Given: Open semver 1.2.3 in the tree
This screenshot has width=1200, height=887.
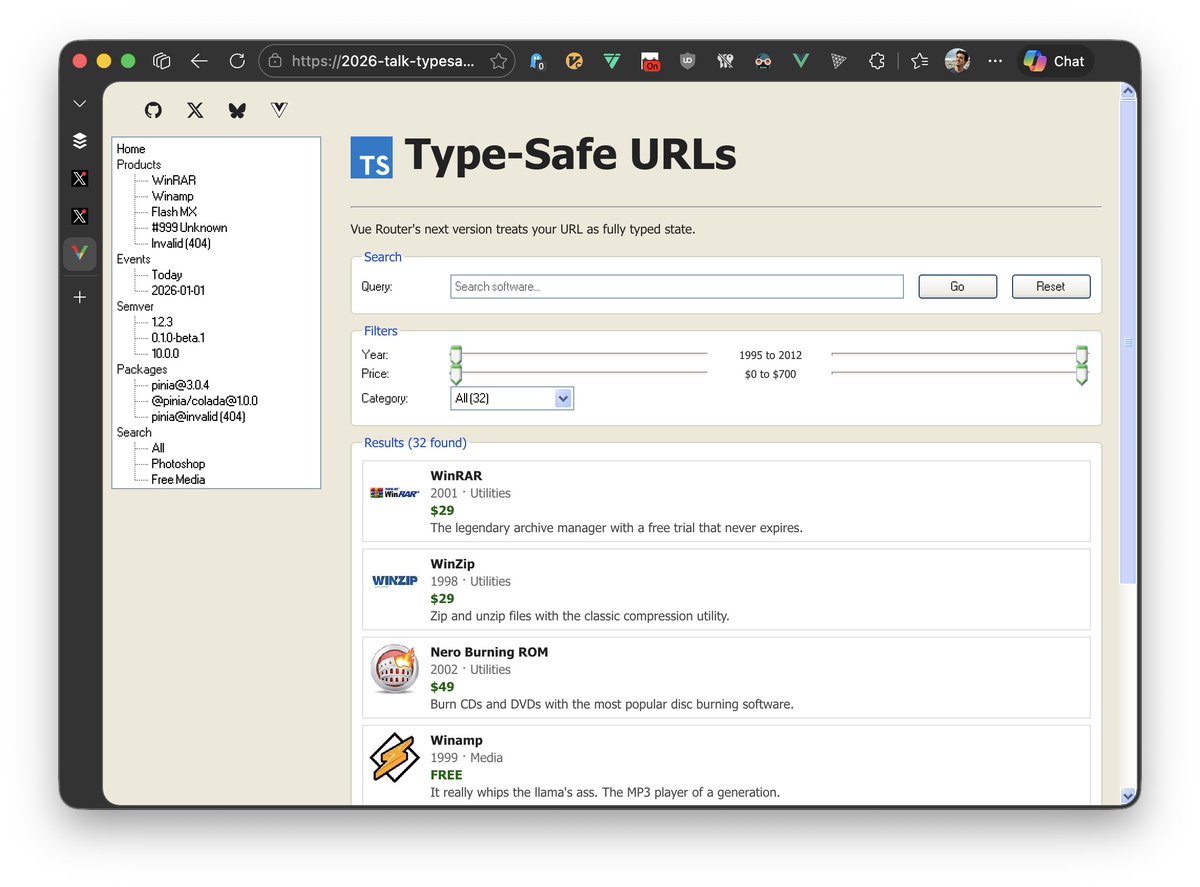Looking at the screenshot, I should point(162,322).
